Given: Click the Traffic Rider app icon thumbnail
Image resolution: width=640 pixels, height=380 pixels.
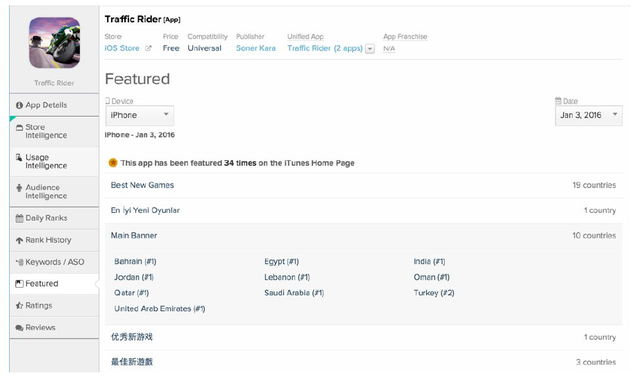Looking at the screenshot, I should [54, 42].
